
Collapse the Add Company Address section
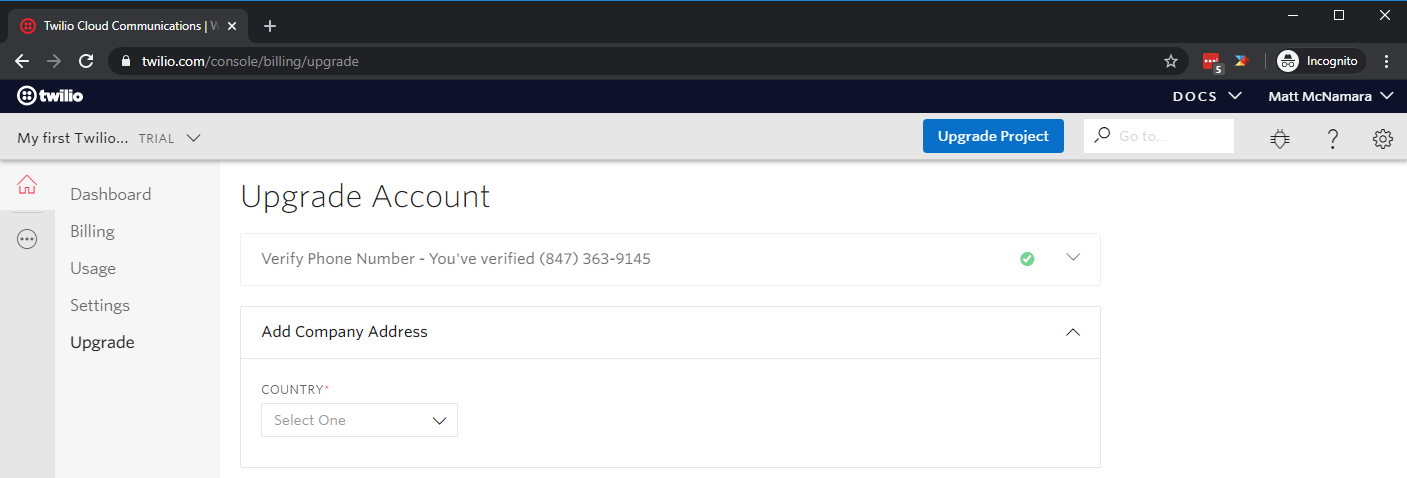(1073, 332)
